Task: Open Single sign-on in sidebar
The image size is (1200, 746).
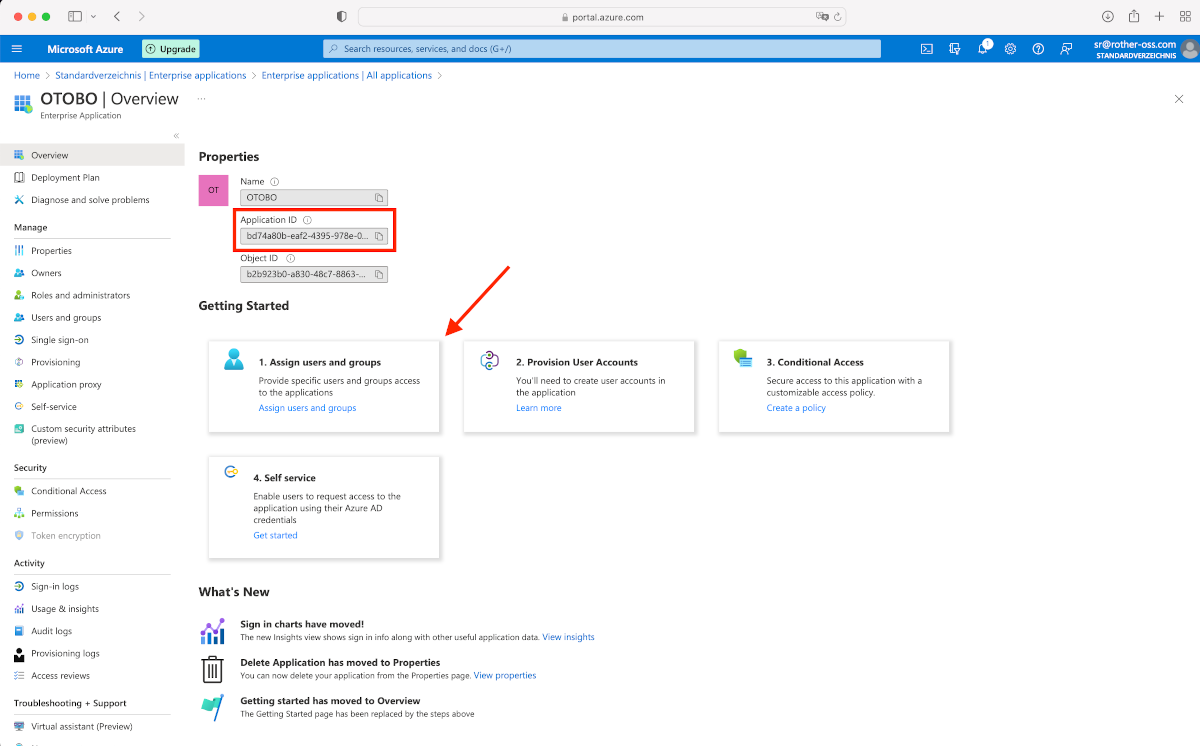Action: click(x=59, y=340)
